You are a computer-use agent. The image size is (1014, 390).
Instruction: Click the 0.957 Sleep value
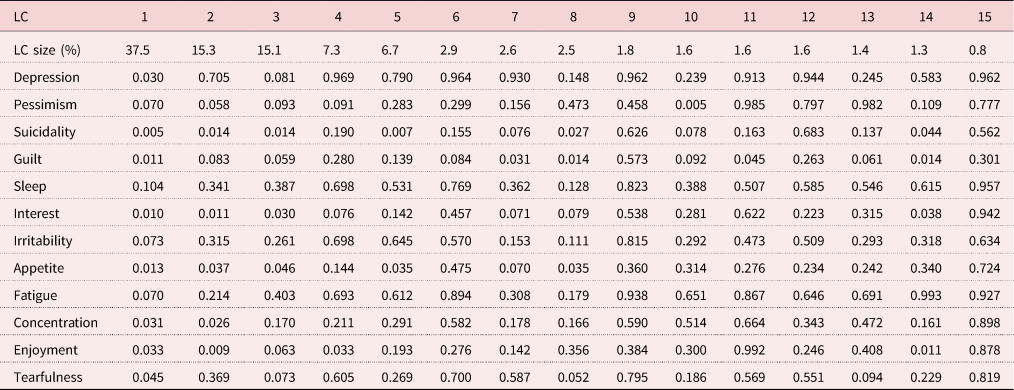[x=984, y=186]
